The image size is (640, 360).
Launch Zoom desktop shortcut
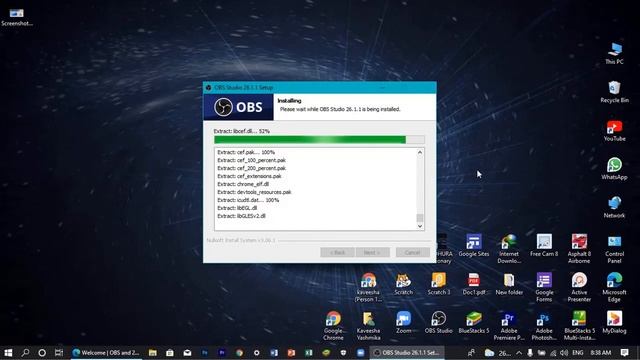(403, 322)
